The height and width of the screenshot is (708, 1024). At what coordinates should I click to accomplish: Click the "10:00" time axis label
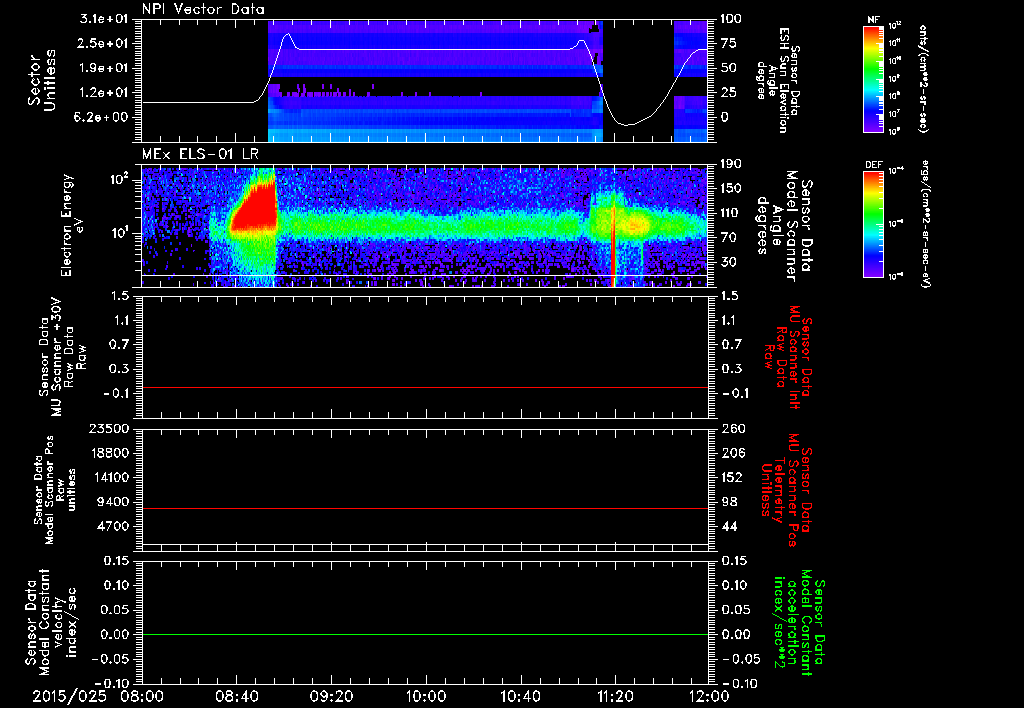tap(426, 696)
